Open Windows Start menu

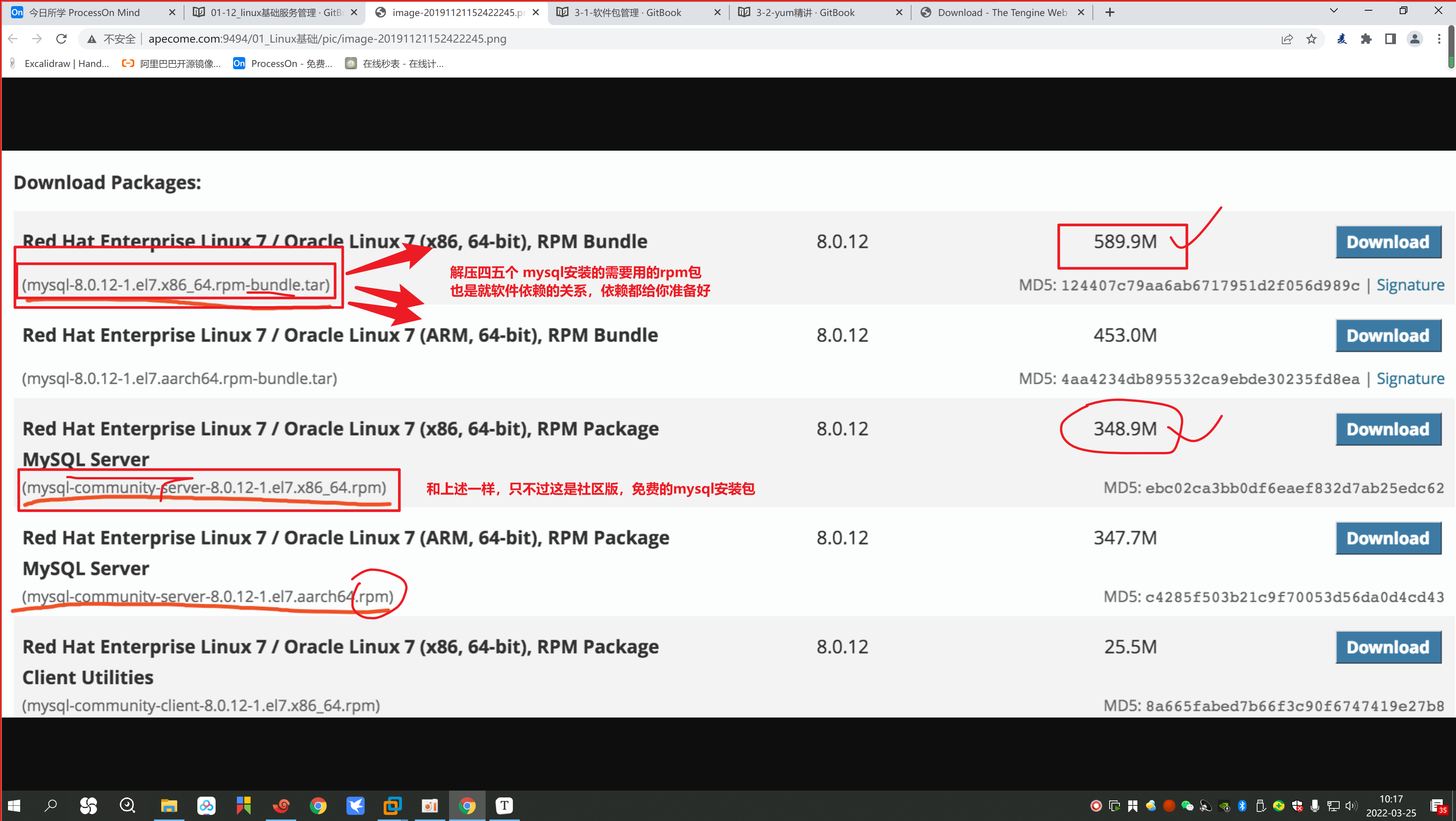14,805
